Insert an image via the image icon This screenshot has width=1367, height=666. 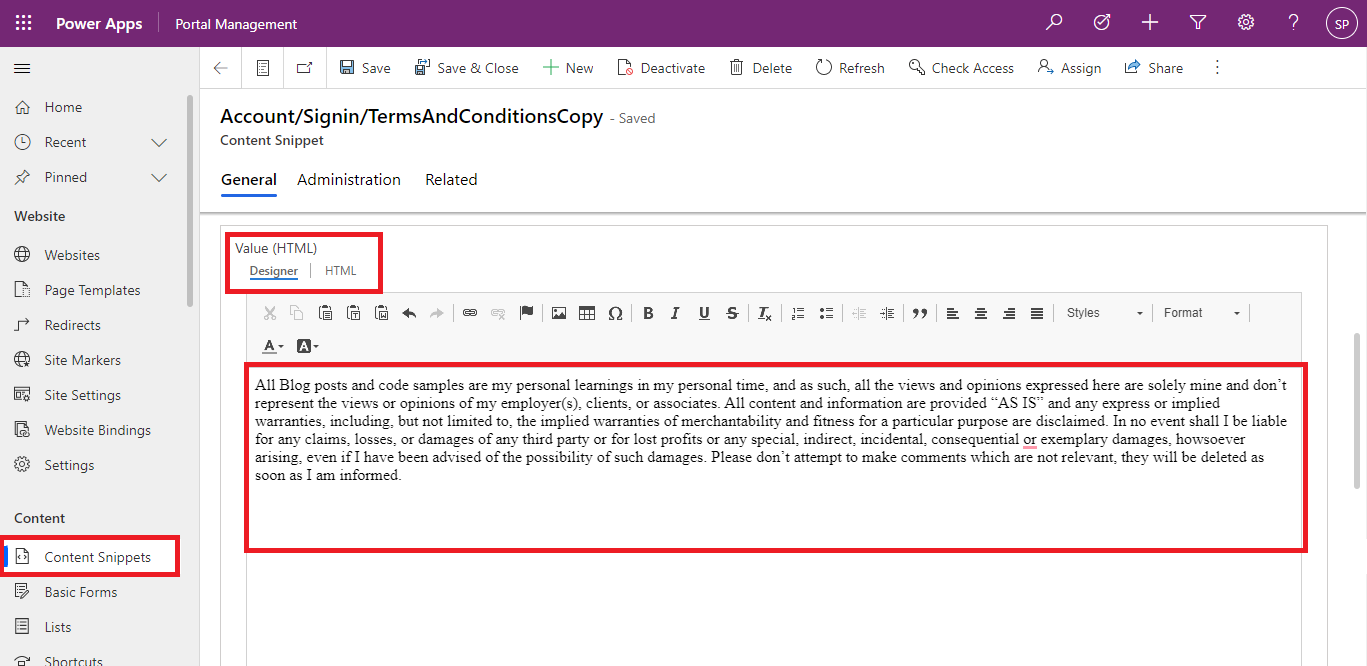559,313
